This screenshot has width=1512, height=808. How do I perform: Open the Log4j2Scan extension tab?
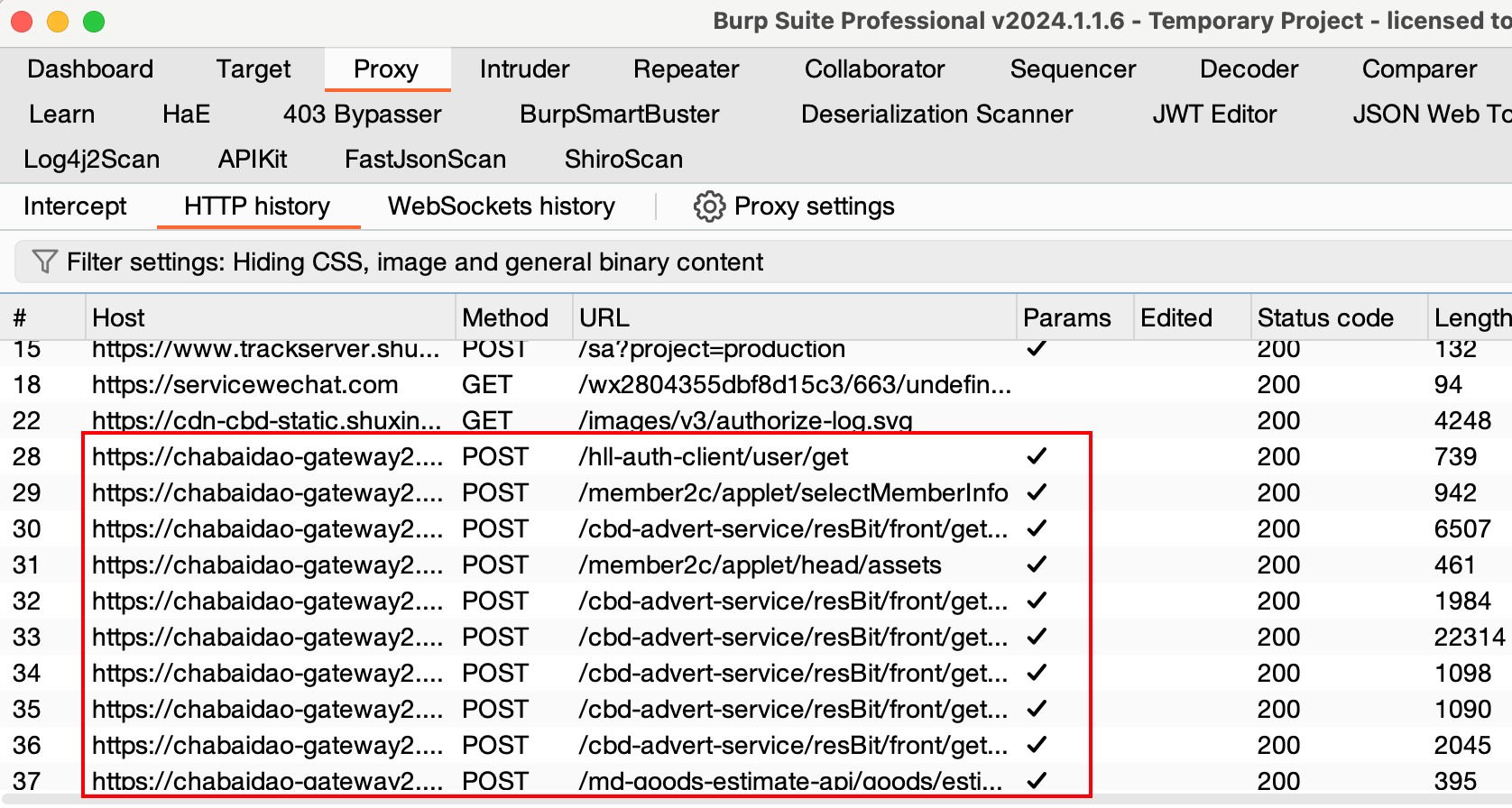click(91, 160)
